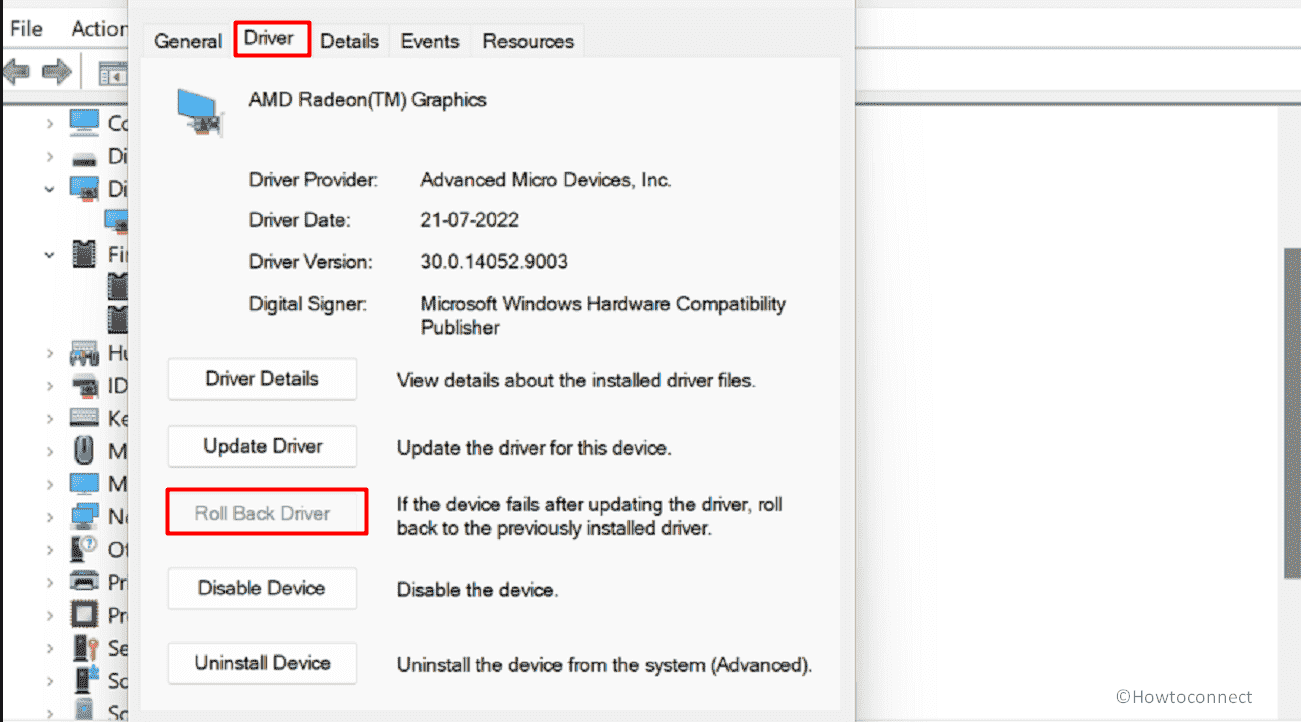
Task: Select the IDE controllers category icon
Action: [85, 385]
